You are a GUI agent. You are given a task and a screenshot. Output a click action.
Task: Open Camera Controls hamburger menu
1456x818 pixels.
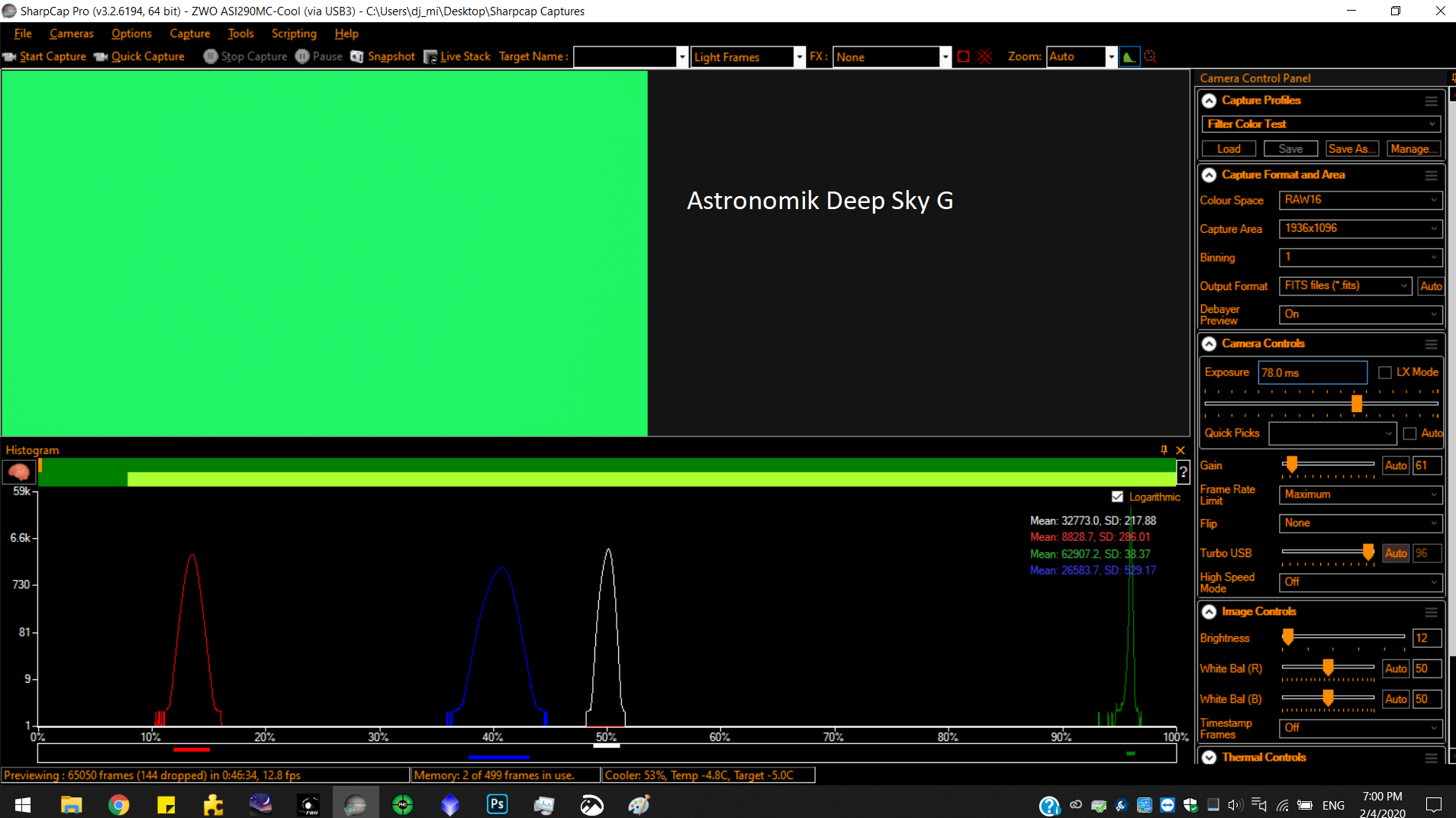(1431, 344)
